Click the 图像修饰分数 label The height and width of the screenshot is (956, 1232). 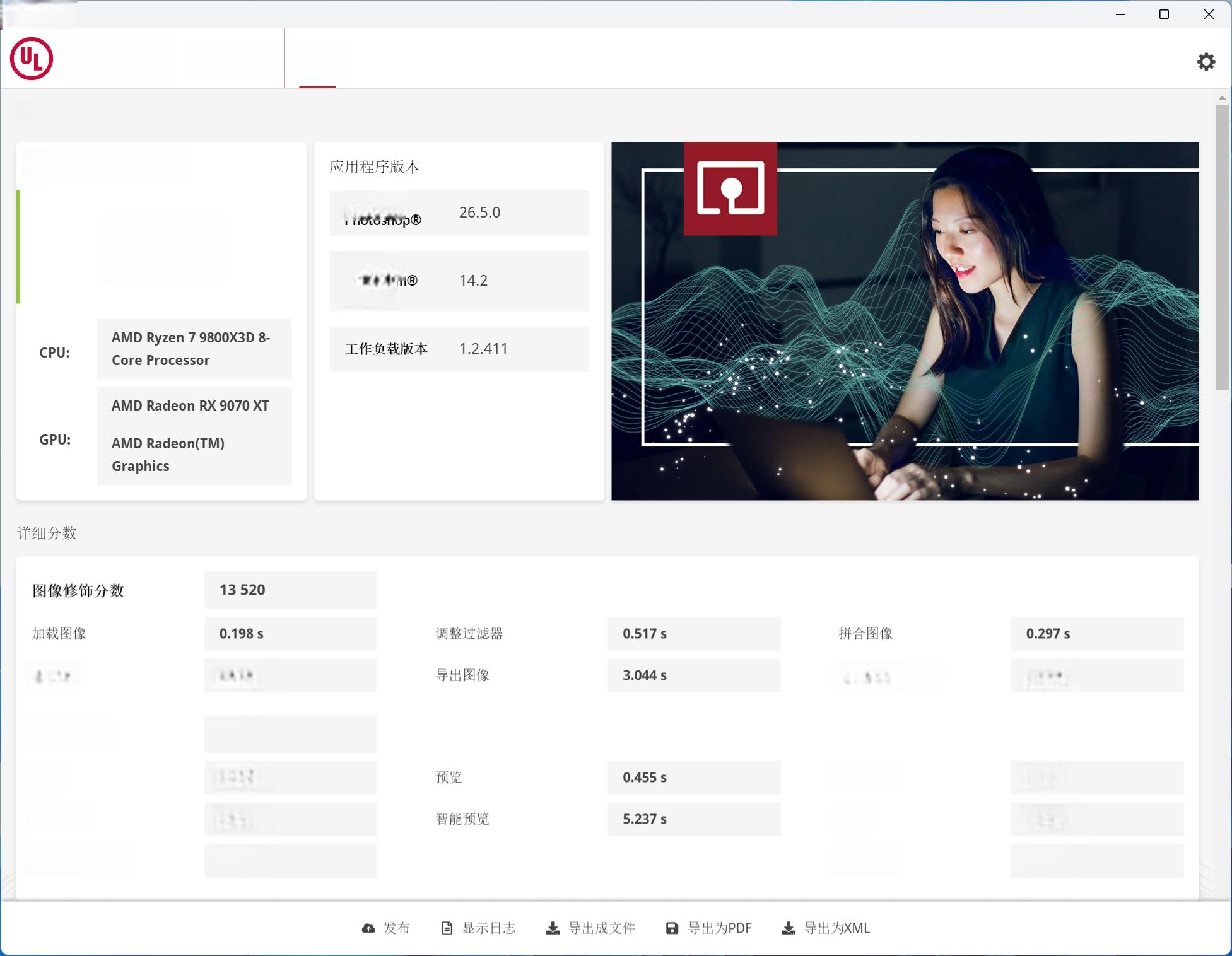78,591
